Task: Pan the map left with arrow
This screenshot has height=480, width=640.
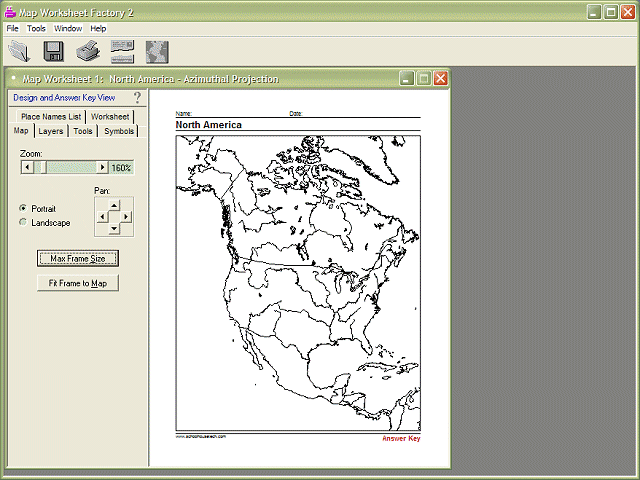Action: click(102, 217)
